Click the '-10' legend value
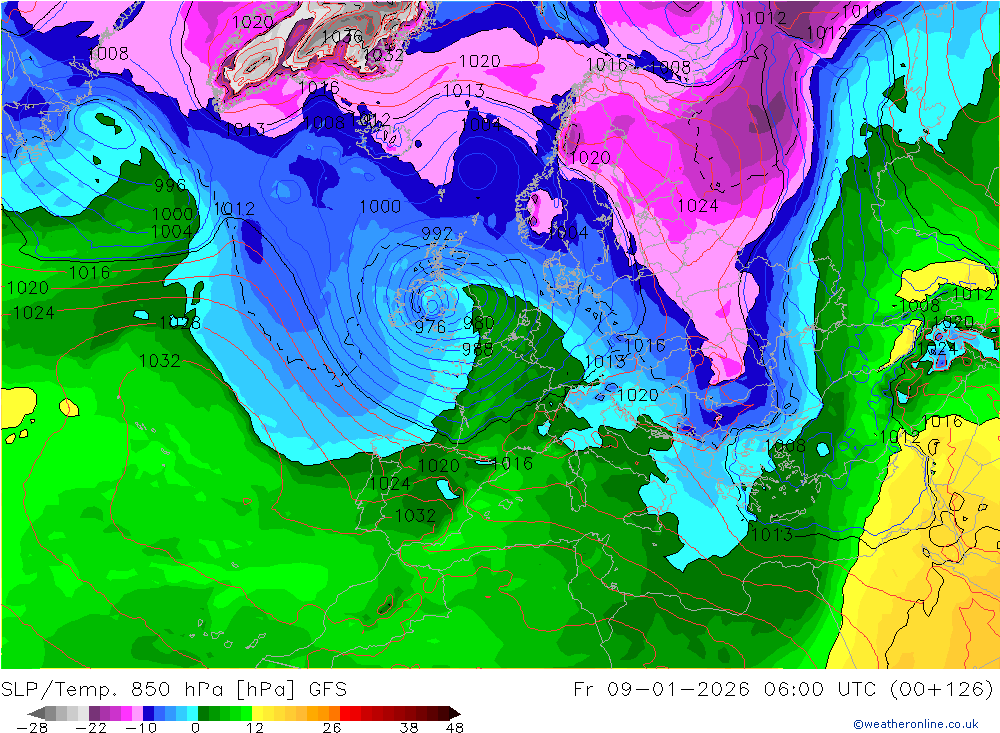Viewport: 1000px width, 733px height. click(x=141, y=728)
